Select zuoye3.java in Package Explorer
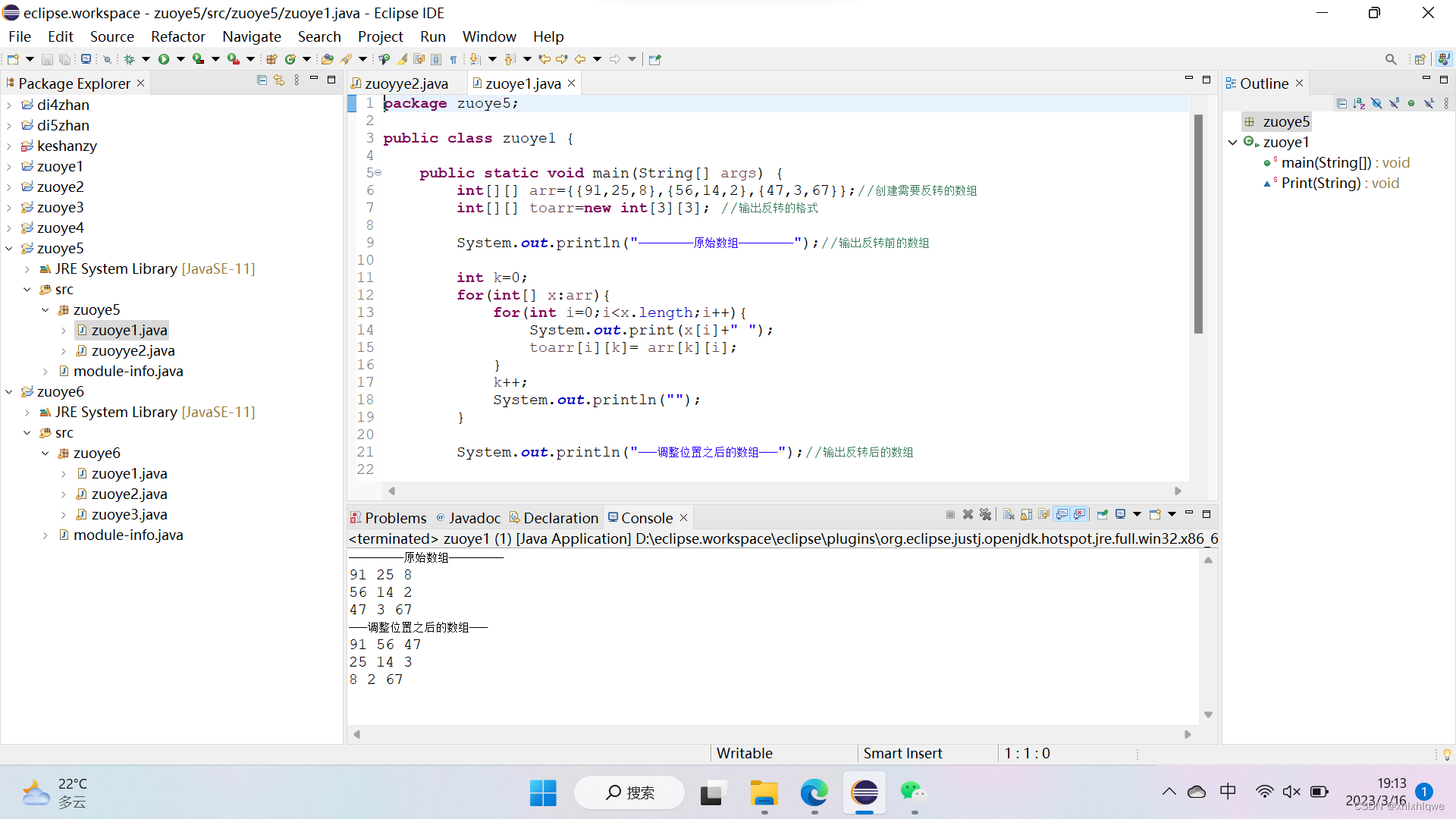Screen dimensions: 1456x819 [x=129, y=515]
